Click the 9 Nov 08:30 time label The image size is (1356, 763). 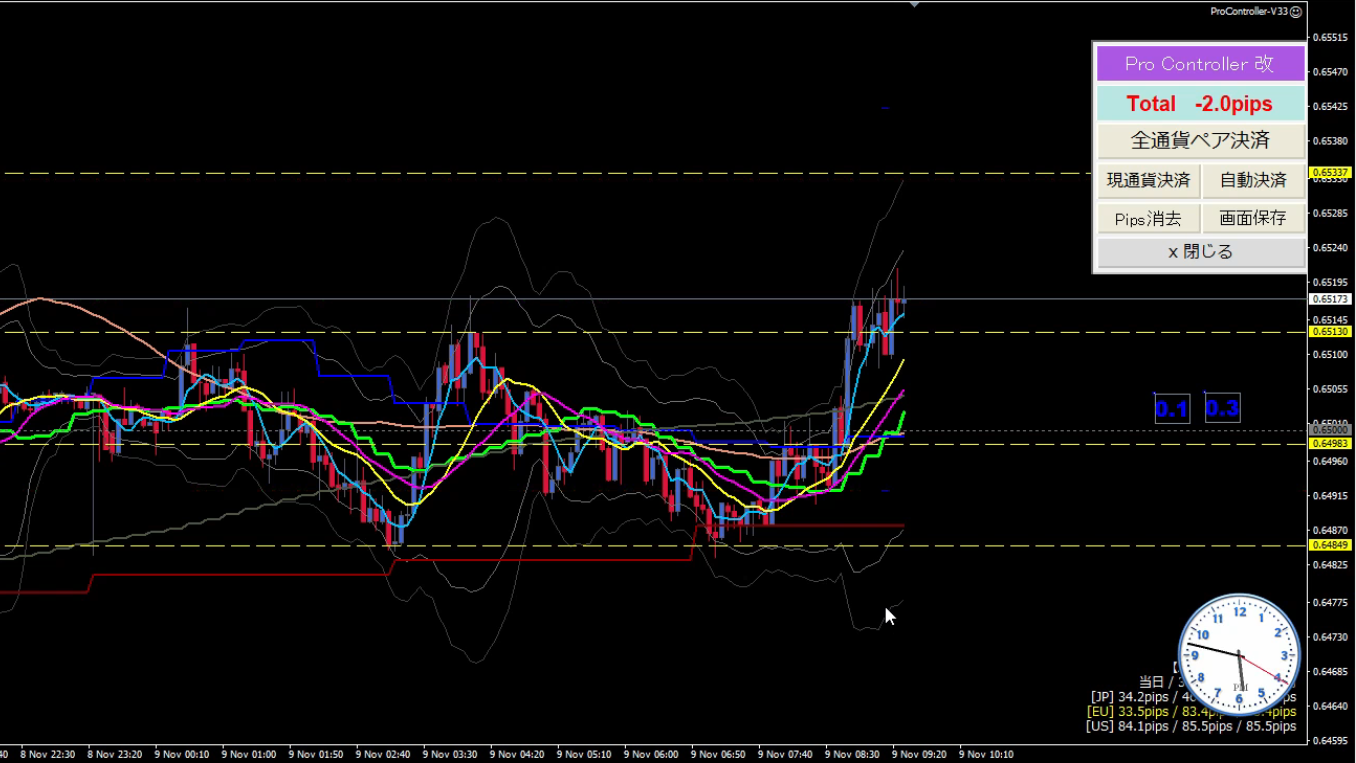tap(853, 754)
